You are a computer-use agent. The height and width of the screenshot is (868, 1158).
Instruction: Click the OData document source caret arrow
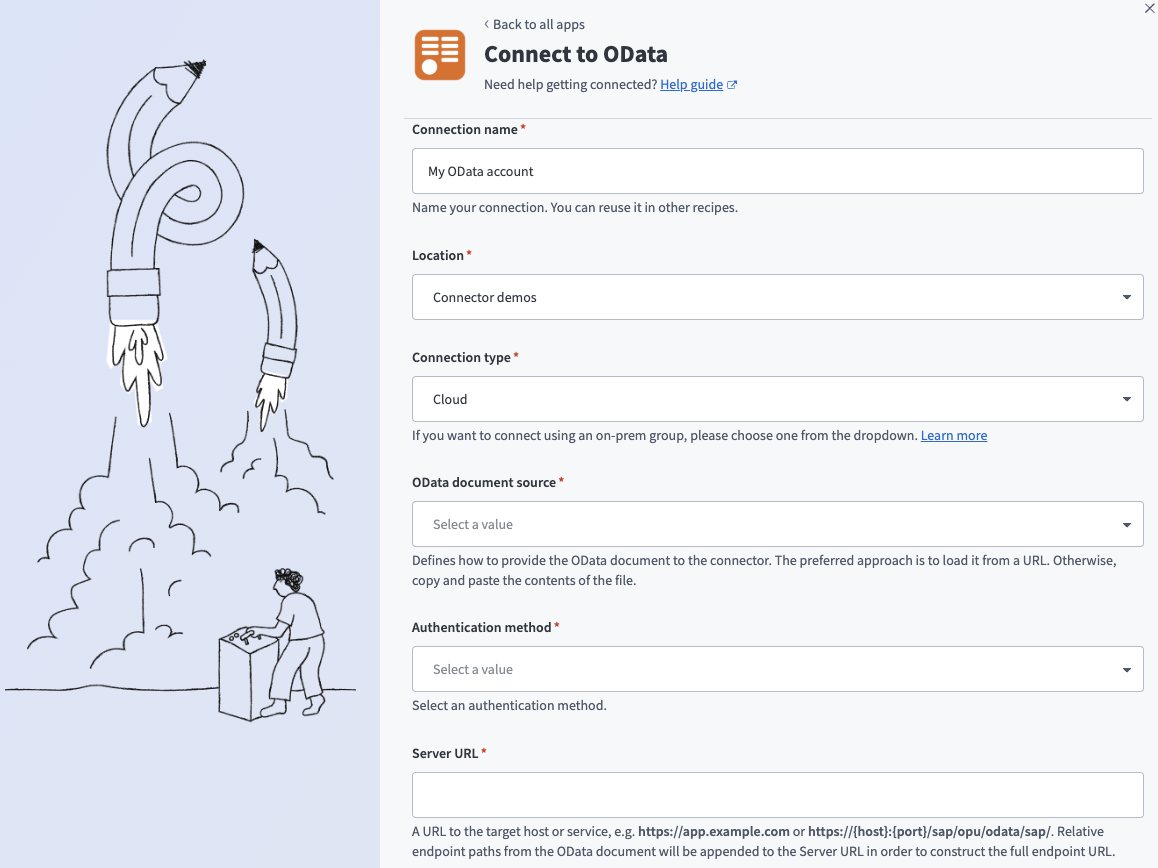click(x=1126, y=524)
